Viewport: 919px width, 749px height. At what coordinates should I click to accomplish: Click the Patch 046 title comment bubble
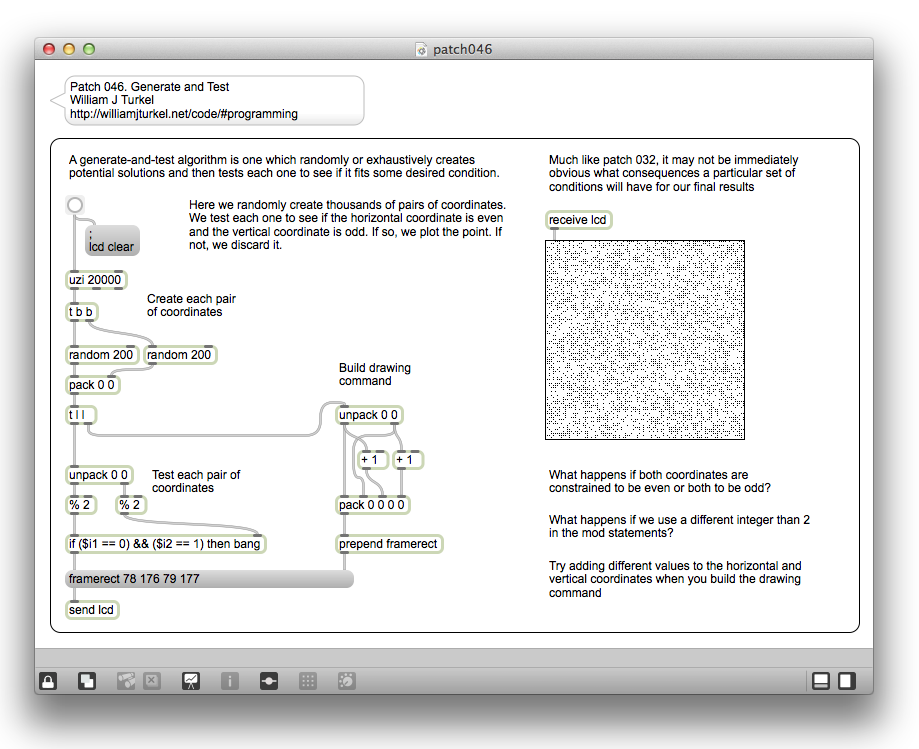(x=209, y=101)
